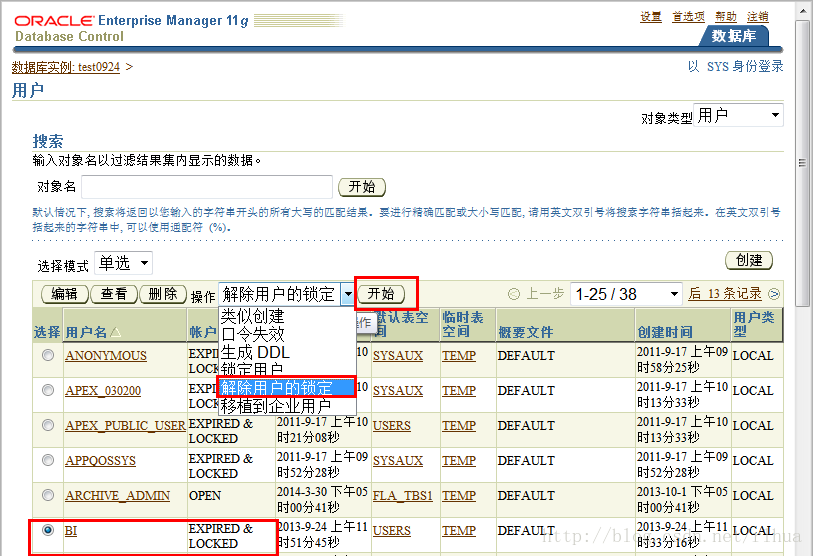Open TEMP tablespace link in BI row
Viewport: 813px width, 556px height.
point(459,531)
